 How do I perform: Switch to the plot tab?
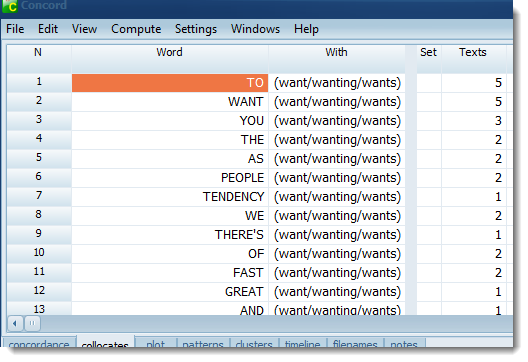[x=156, y=343]
